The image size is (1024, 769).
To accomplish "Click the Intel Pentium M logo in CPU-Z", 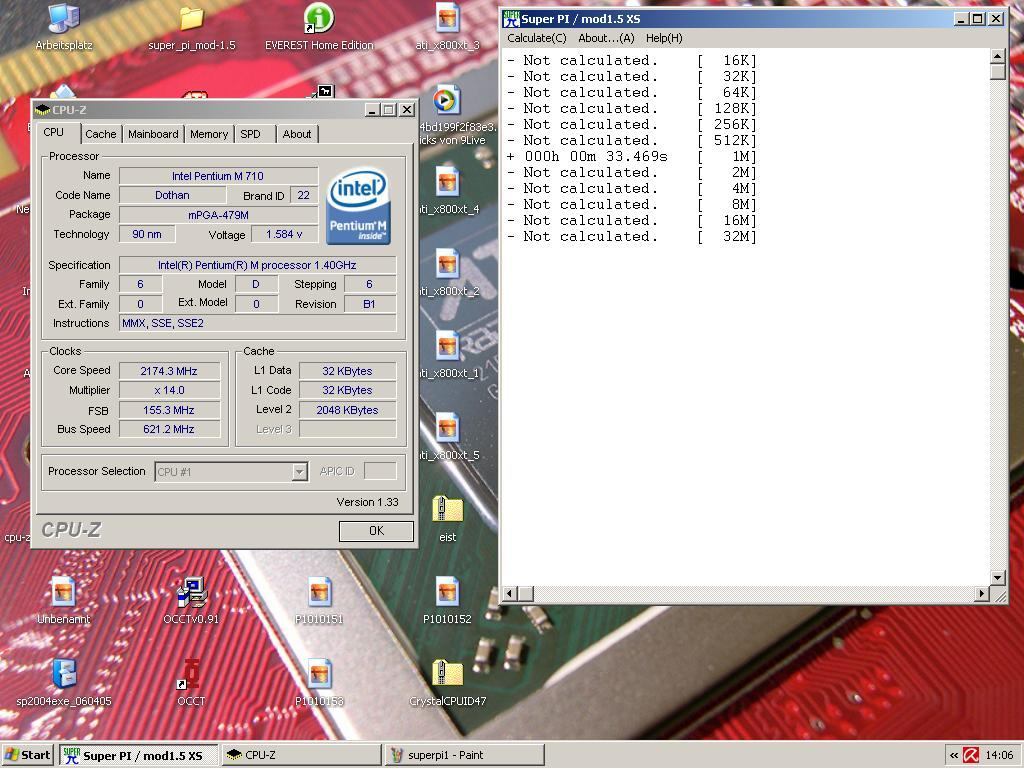I will (x=358, y=206).
